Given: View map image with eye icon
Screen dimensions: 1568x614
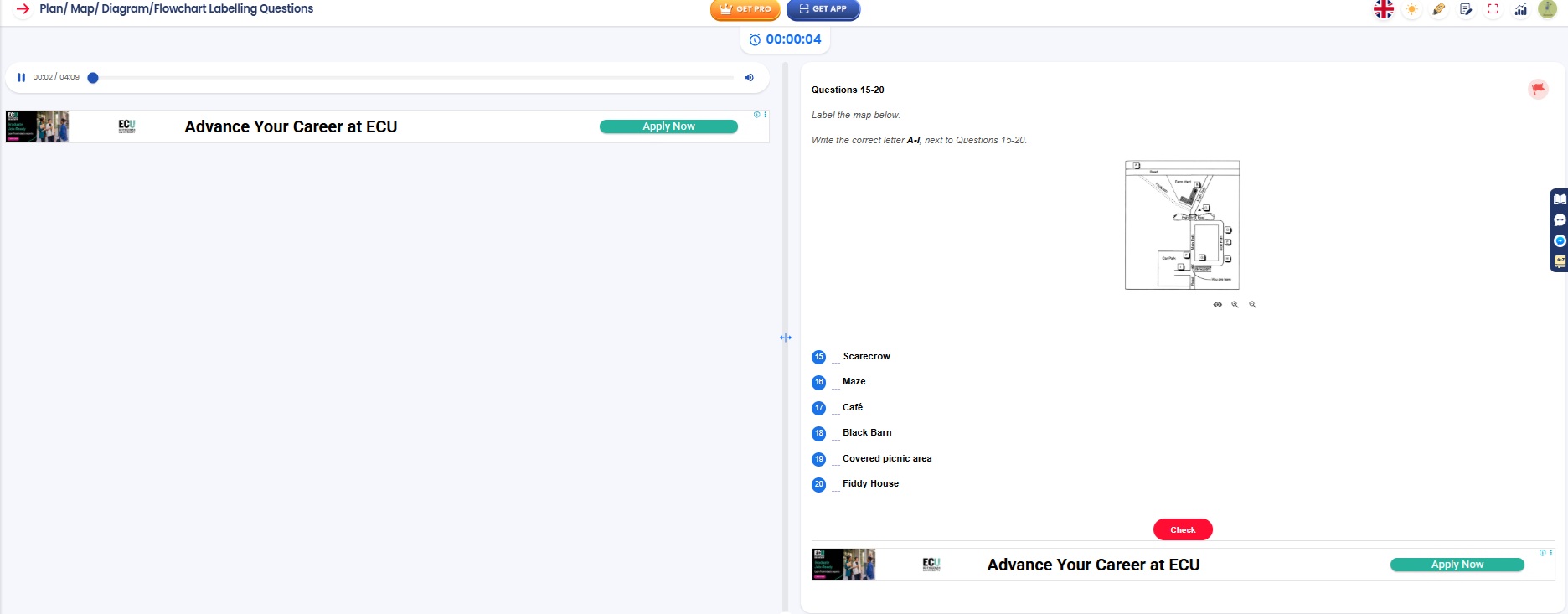Looking at the screenshot, I should (x=1217, y=305).
